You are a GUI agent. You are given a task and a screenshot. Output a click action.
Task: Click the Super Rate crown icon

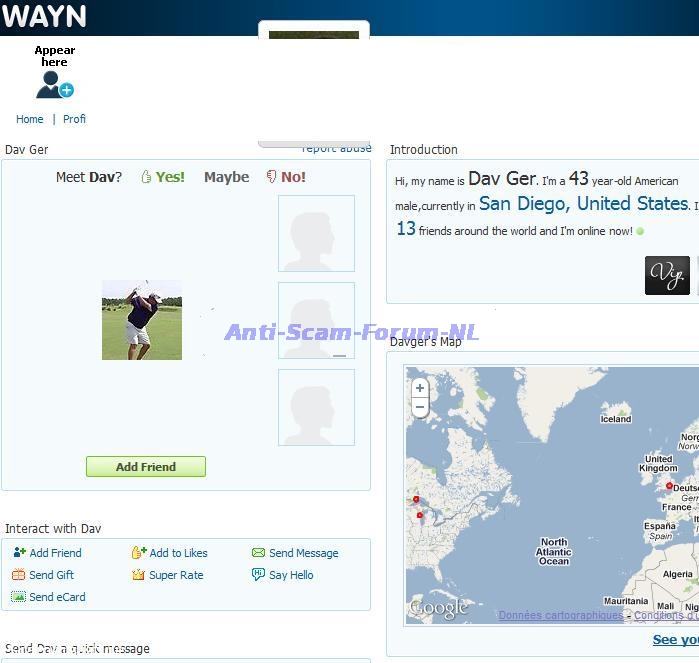[x=139, y=575]
